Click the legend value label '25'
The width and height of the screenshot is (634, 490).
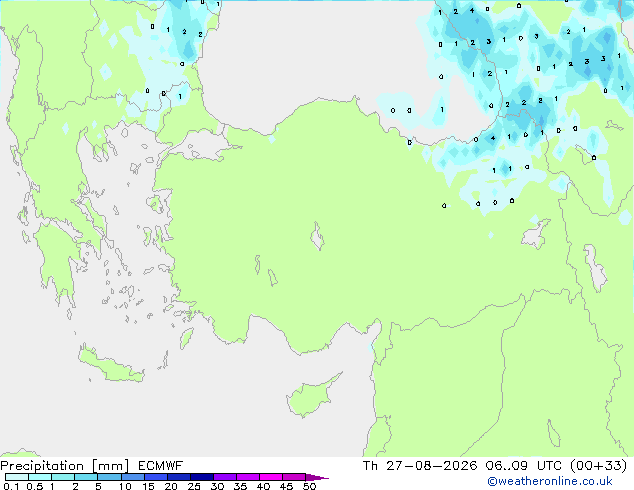click(x=194, y=486)
